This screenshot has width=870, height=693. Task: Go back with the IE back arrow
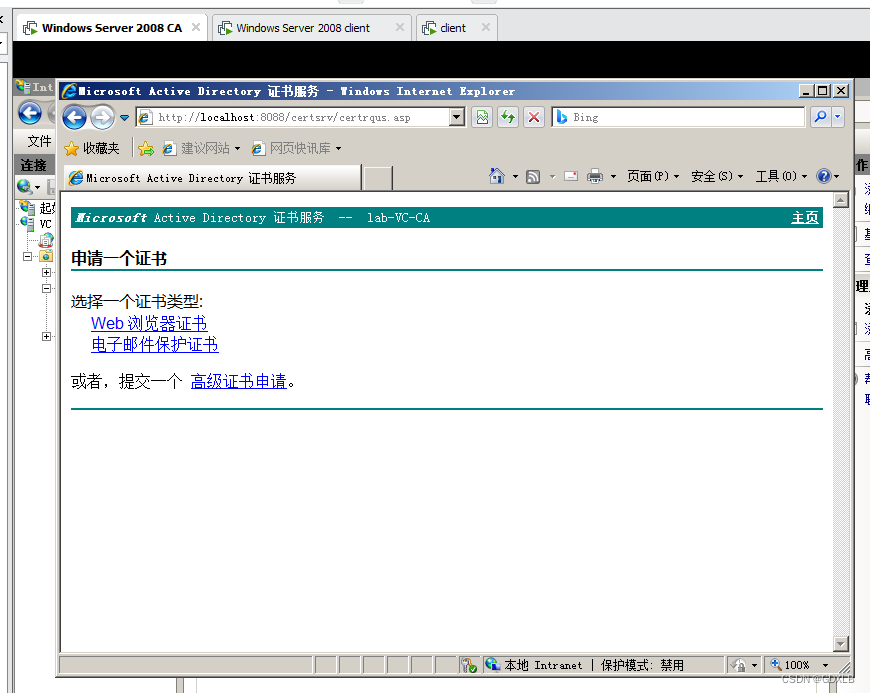coord(74,117)
